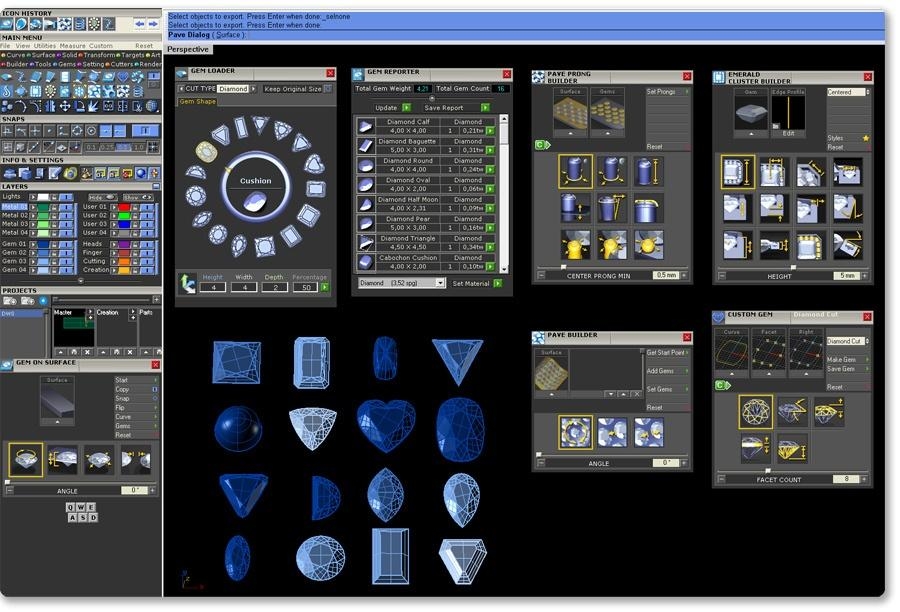Select first prong option in Pave Prong Builder
This screenshot has width=900, height=612.
click(575, 171)
